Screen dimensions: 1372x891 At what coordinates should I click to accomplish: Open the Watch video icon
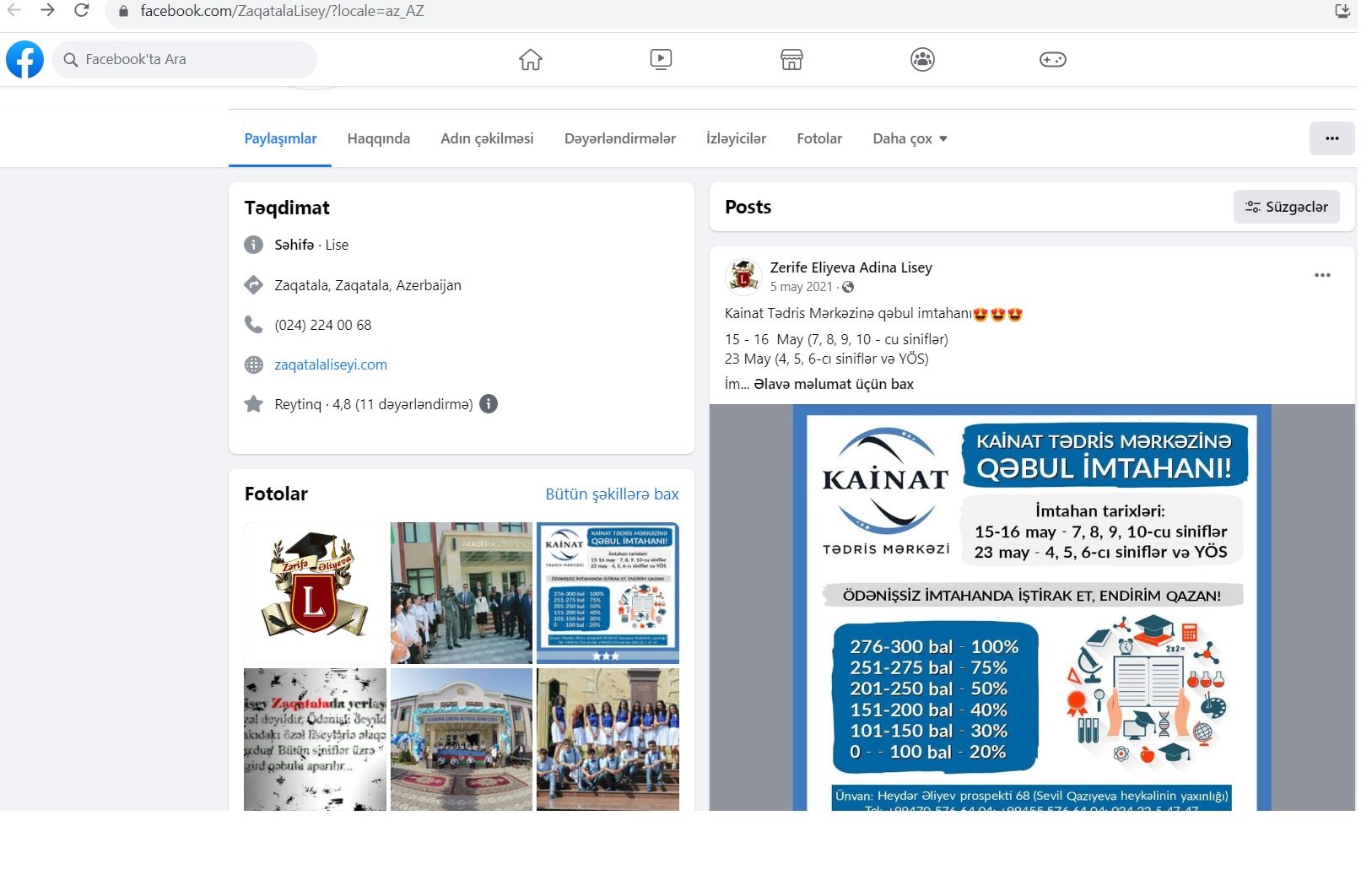(x=661, y=59)
